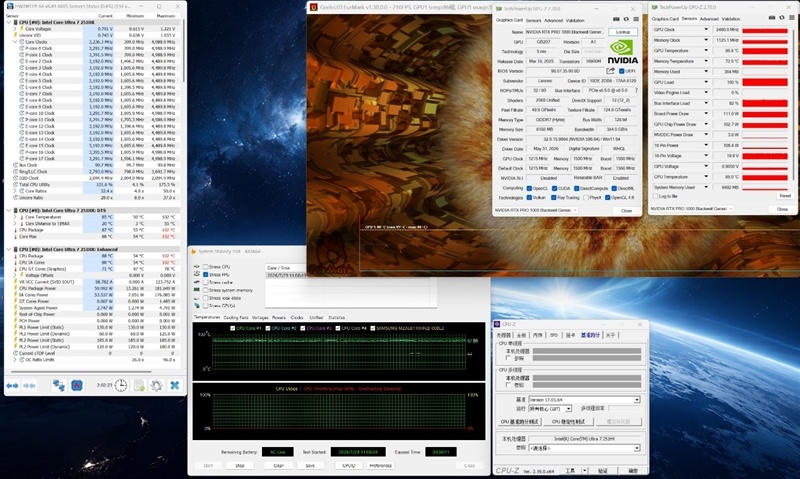The image size is (800, 479).
Task: Click HWiNFO expand-columns double arrow icon
Action: click(x=12, y=386)
